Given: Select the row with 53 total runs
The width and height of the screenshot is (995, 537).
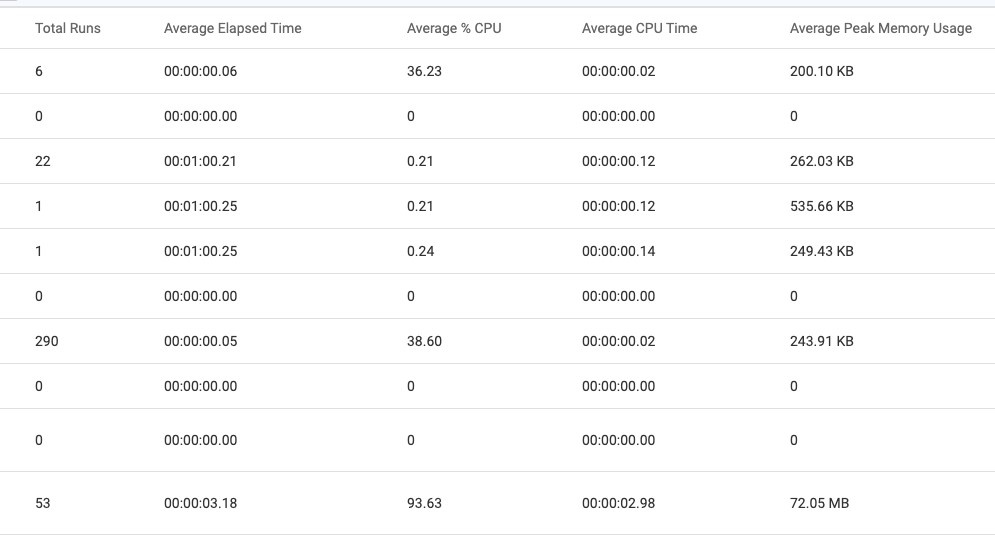Looking at the screenshot, I should pyautogui.click(x=498, y=503).
